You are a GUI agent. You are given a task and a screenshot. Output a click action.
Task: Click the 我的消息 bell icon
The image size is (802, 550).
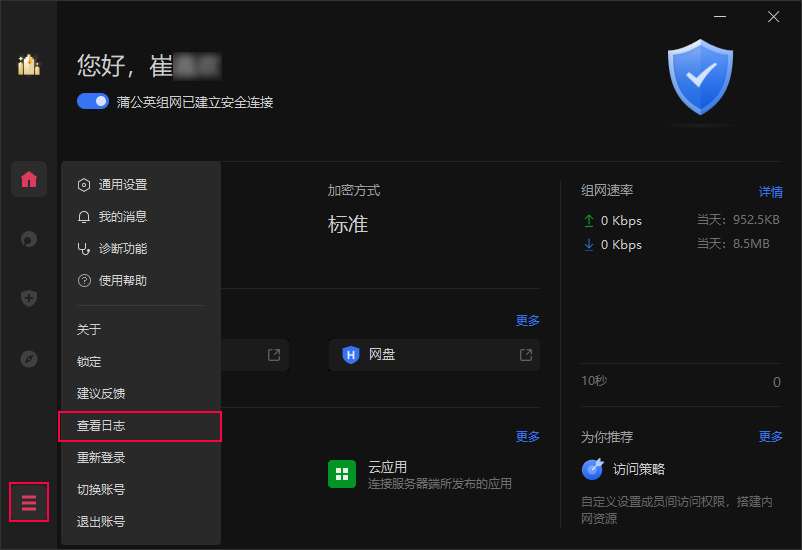(84, 217)
